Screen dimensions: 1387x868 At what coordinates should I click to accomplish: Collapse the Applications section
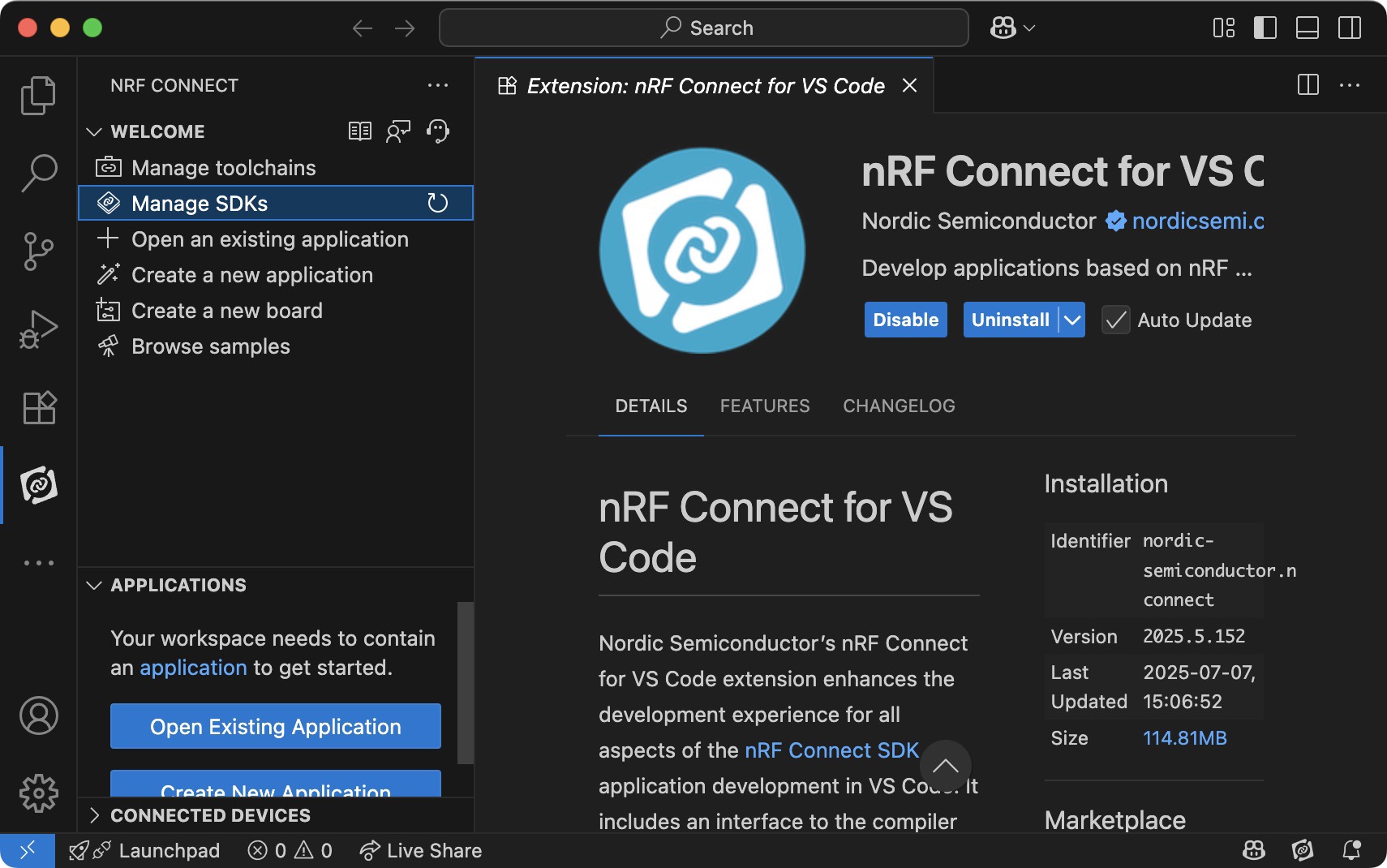click(94, 585)
